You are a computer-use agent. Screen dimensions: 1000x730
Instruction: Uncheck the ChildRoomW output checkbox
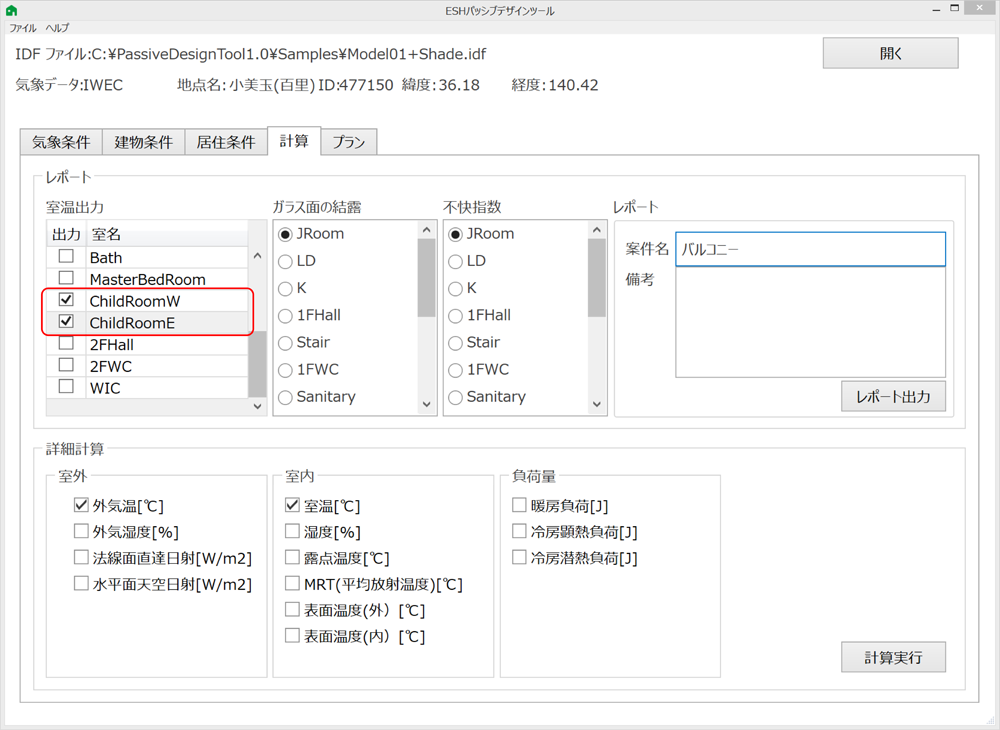point(66,300)
